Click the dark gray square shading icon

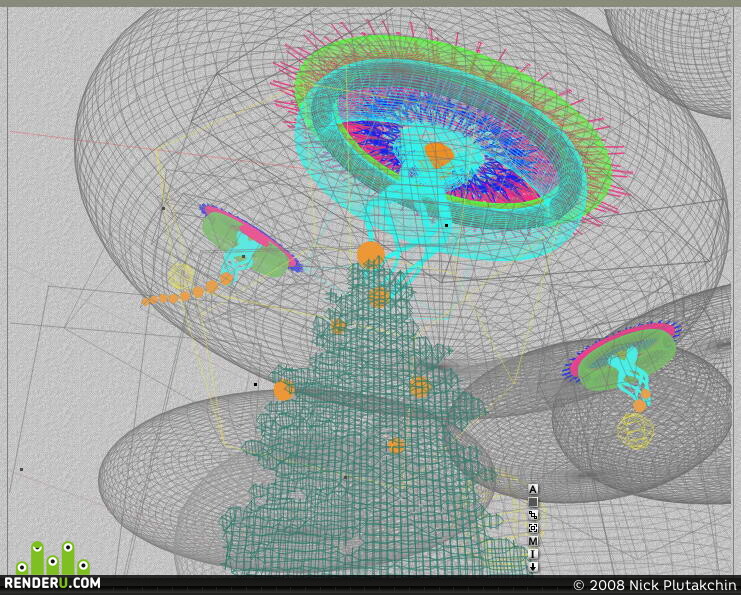533,502
